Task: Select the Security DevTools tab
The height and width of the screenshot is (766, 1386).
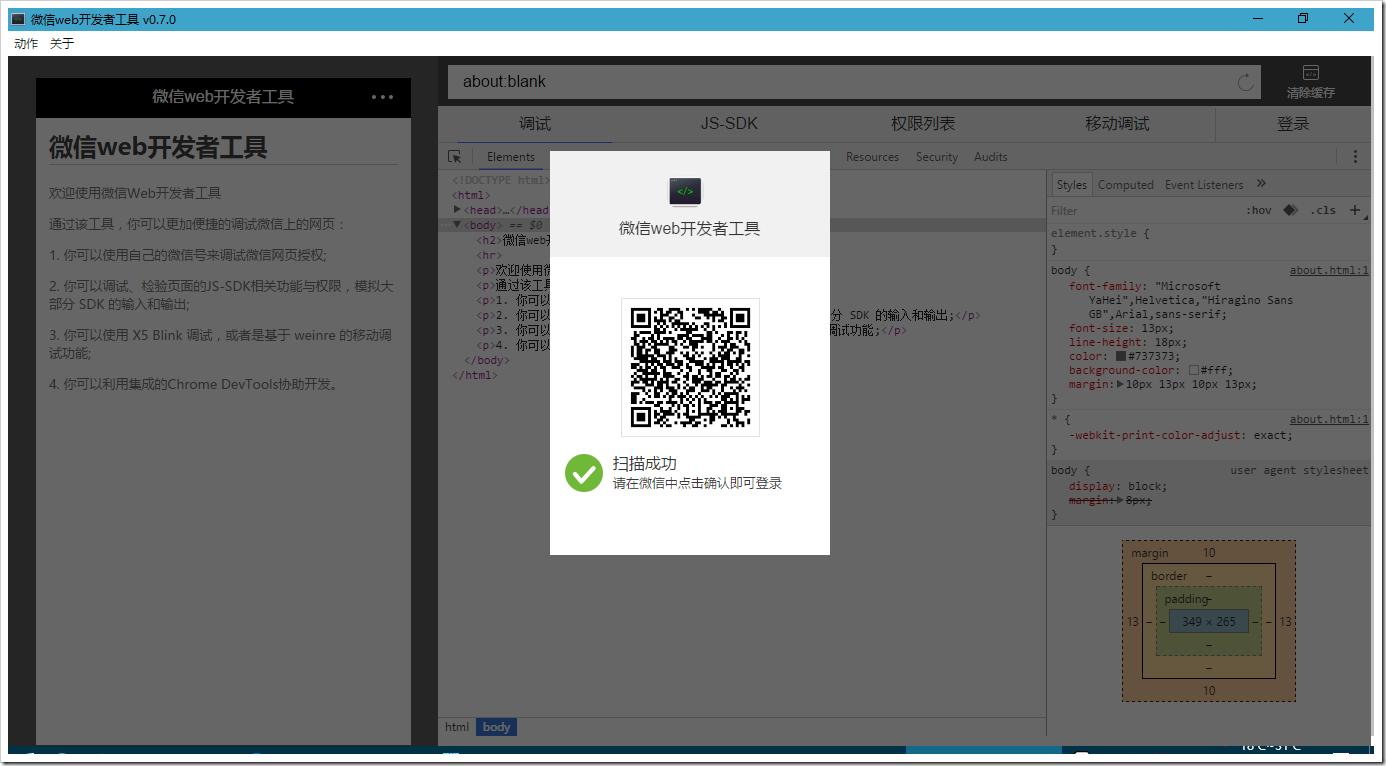Action: coord(937,157)
